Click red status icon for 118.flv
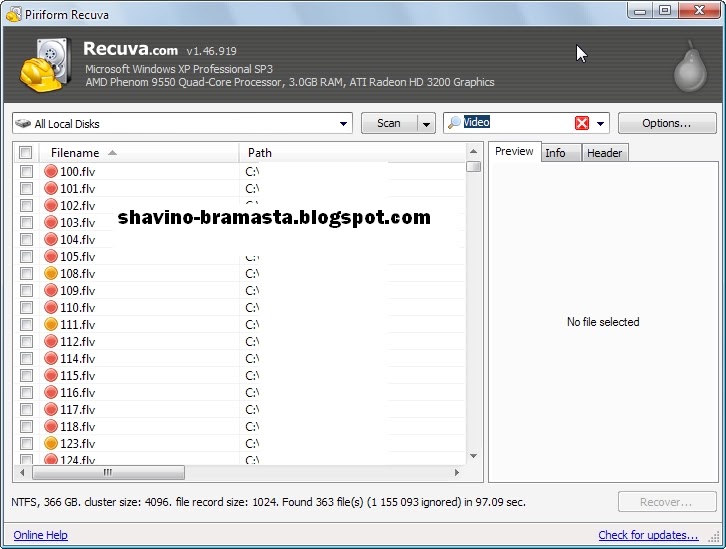Screen dimensions: 726x549 pyautogui.click(x=50, y=426)
